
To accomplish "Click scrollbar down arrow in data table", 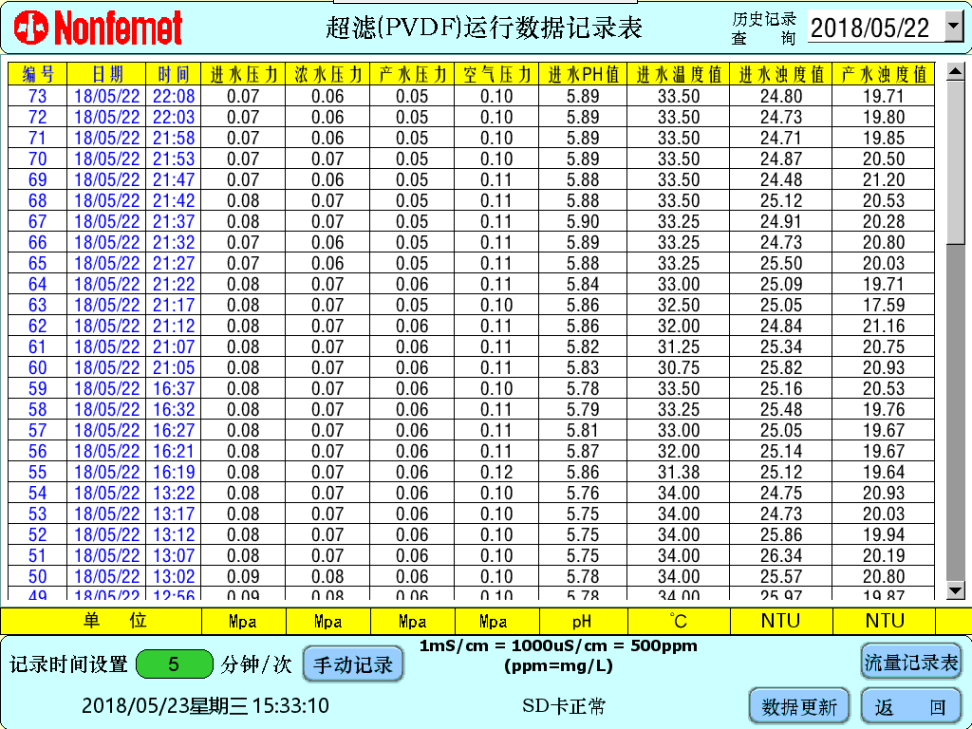I will click(x=955, y=591).
